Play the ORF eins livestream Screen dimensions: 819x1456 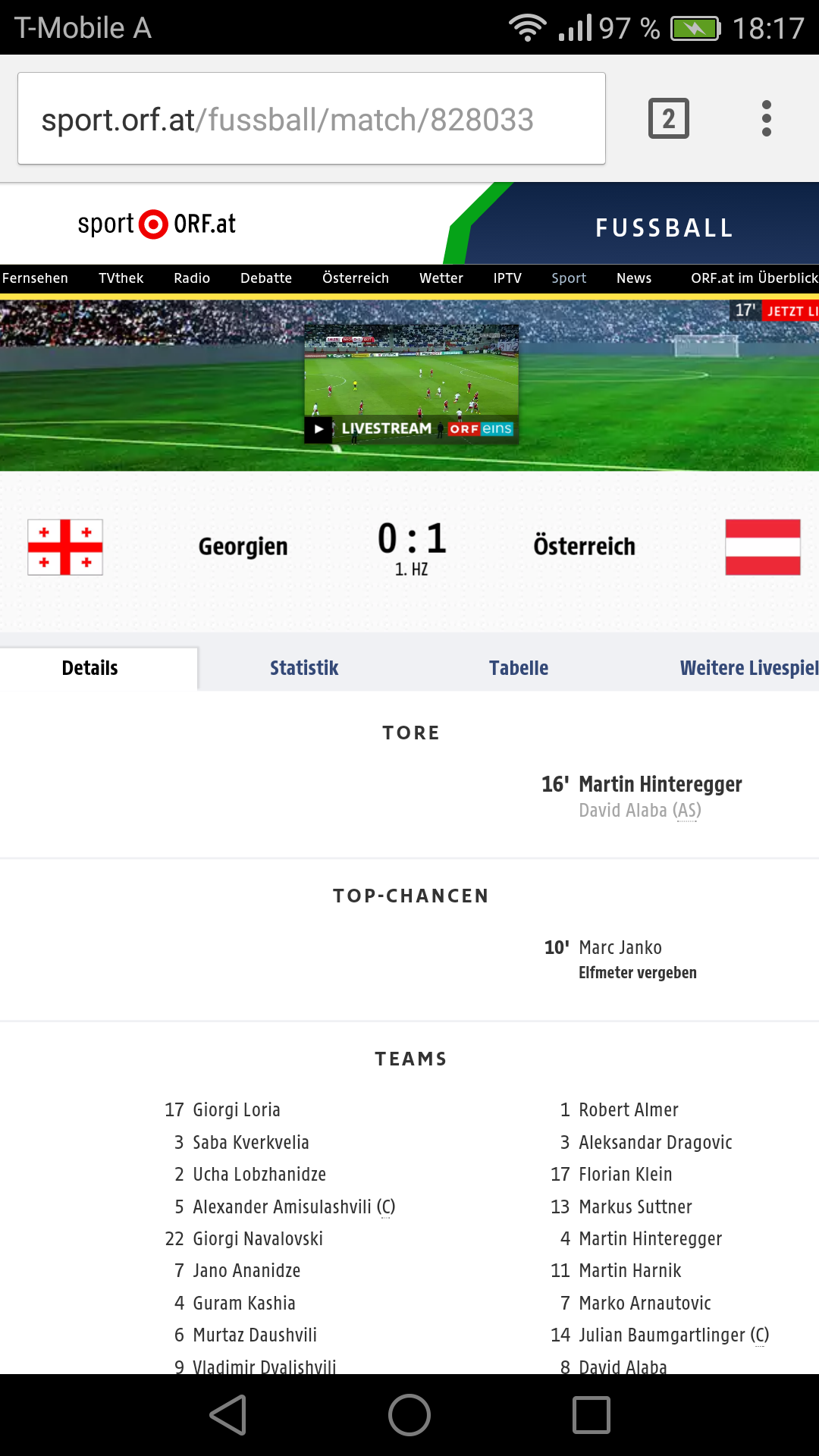click(x=411, y=384)
